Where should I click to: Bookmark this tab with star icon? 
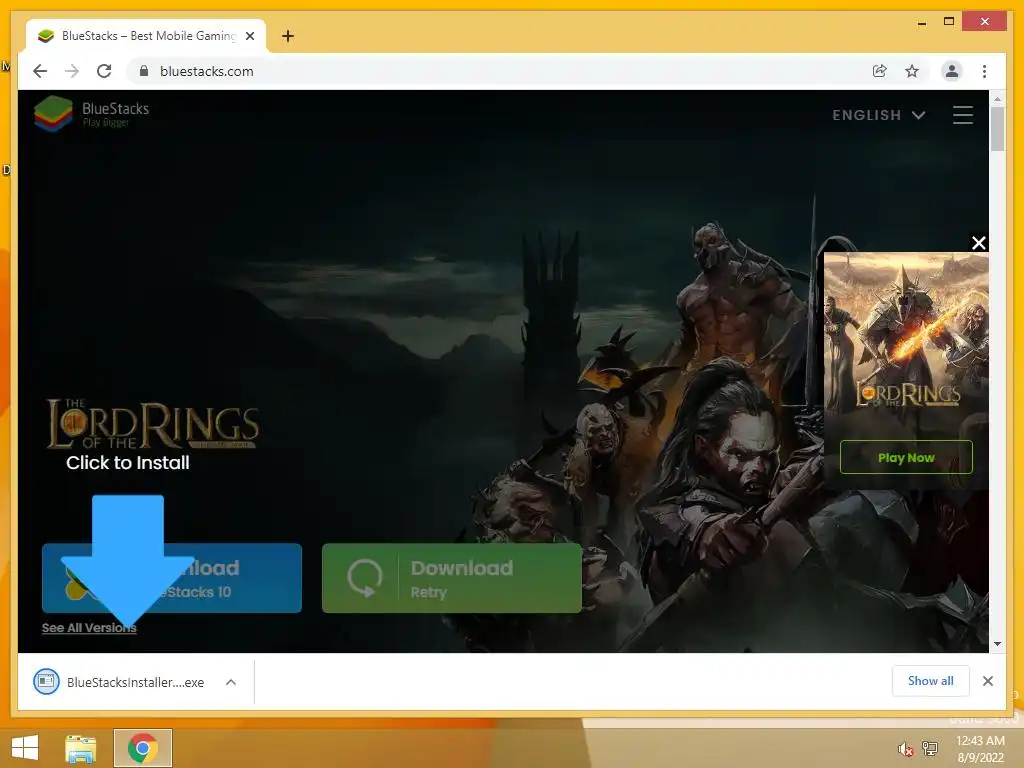click(912, 71)
